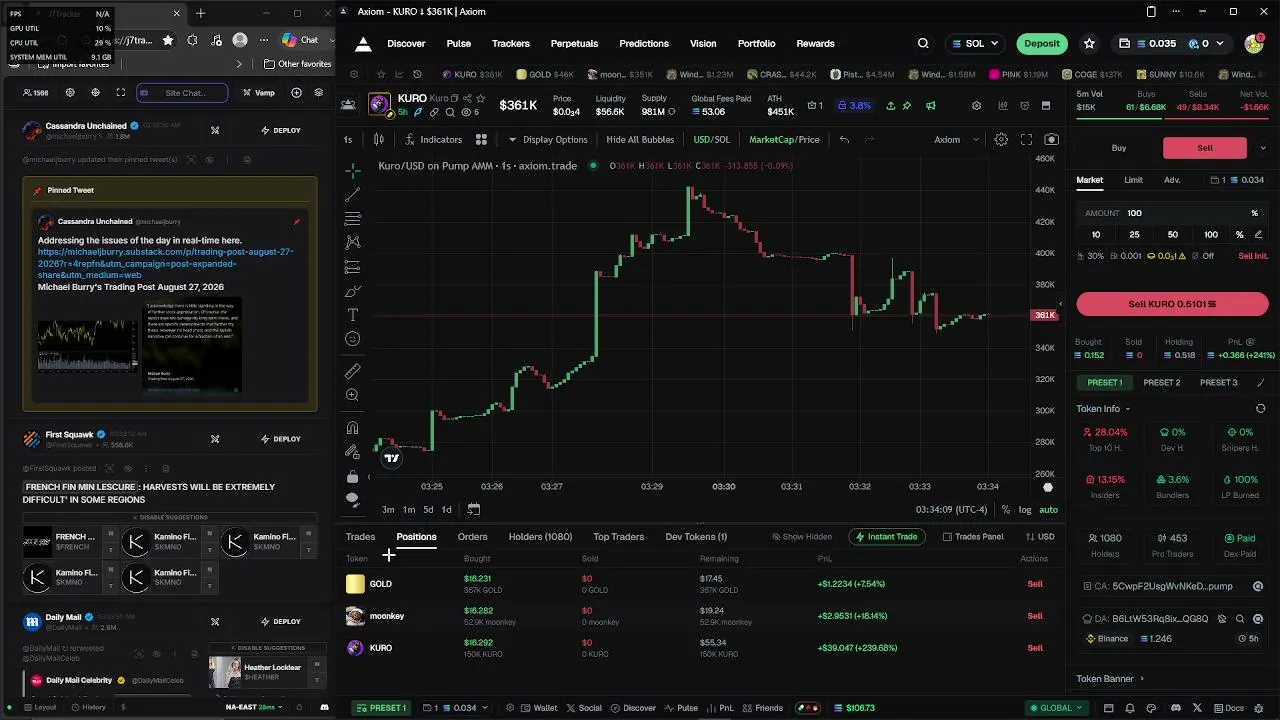Click the Axiom logo in top navigation
The image size is (1280, 720).
363,44
